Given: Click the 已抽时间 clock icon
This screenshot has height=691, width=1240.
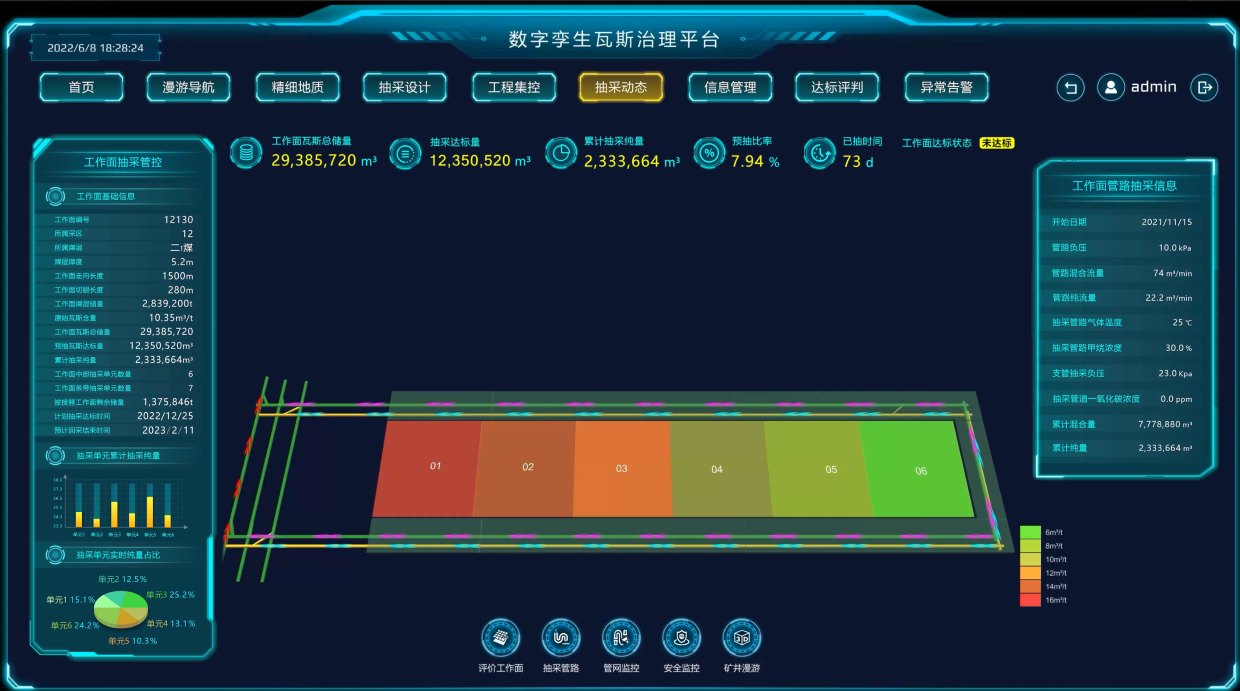Looking at the screenshot, I should 820,153.
